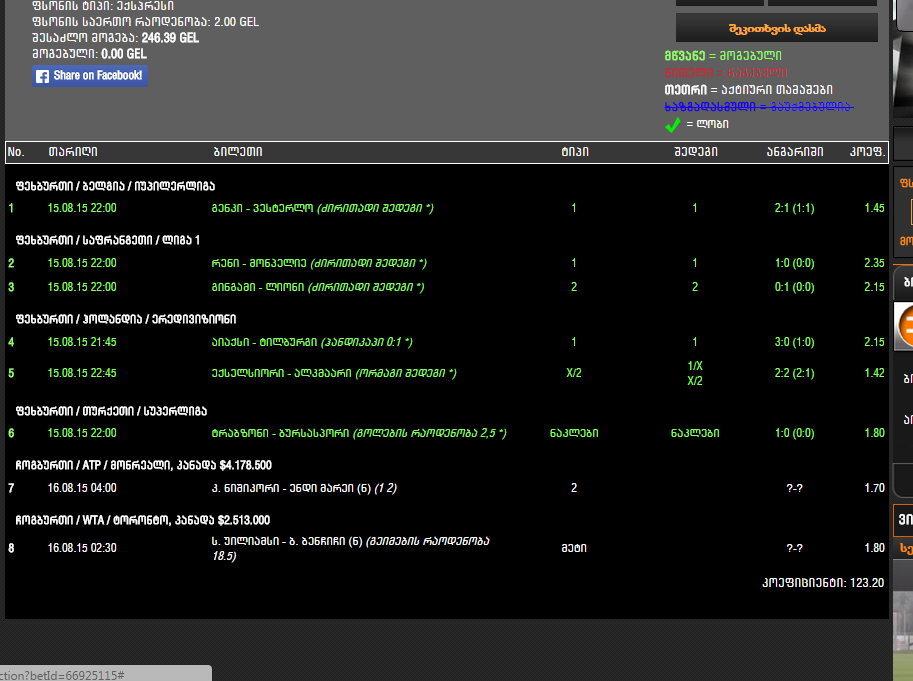Click the ტიპი column header
Viewport: 913px width, 681px height.
coord(574,152)
